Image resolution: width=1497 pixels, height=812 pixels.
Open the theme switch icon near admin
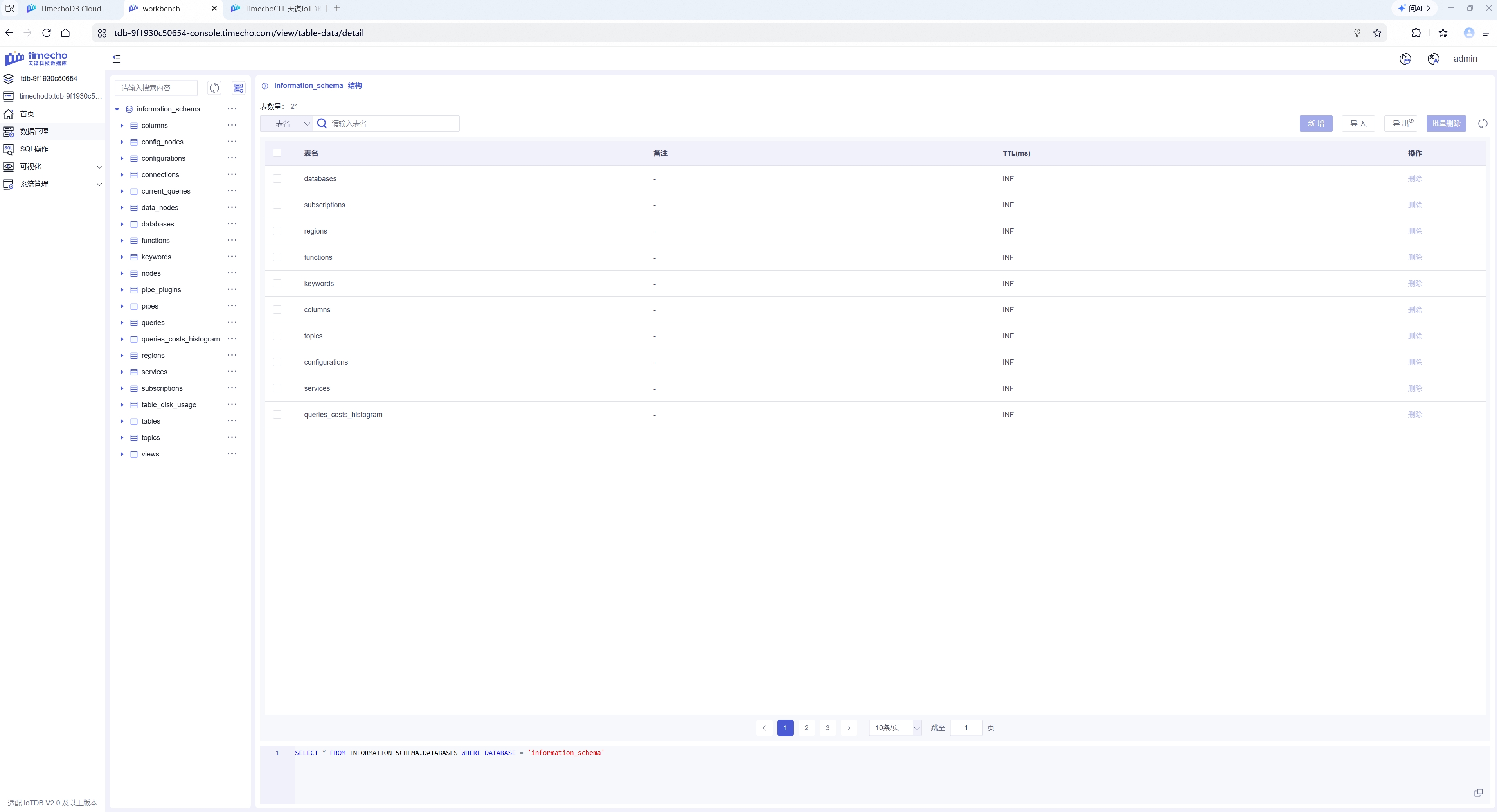coord(1405,59)
